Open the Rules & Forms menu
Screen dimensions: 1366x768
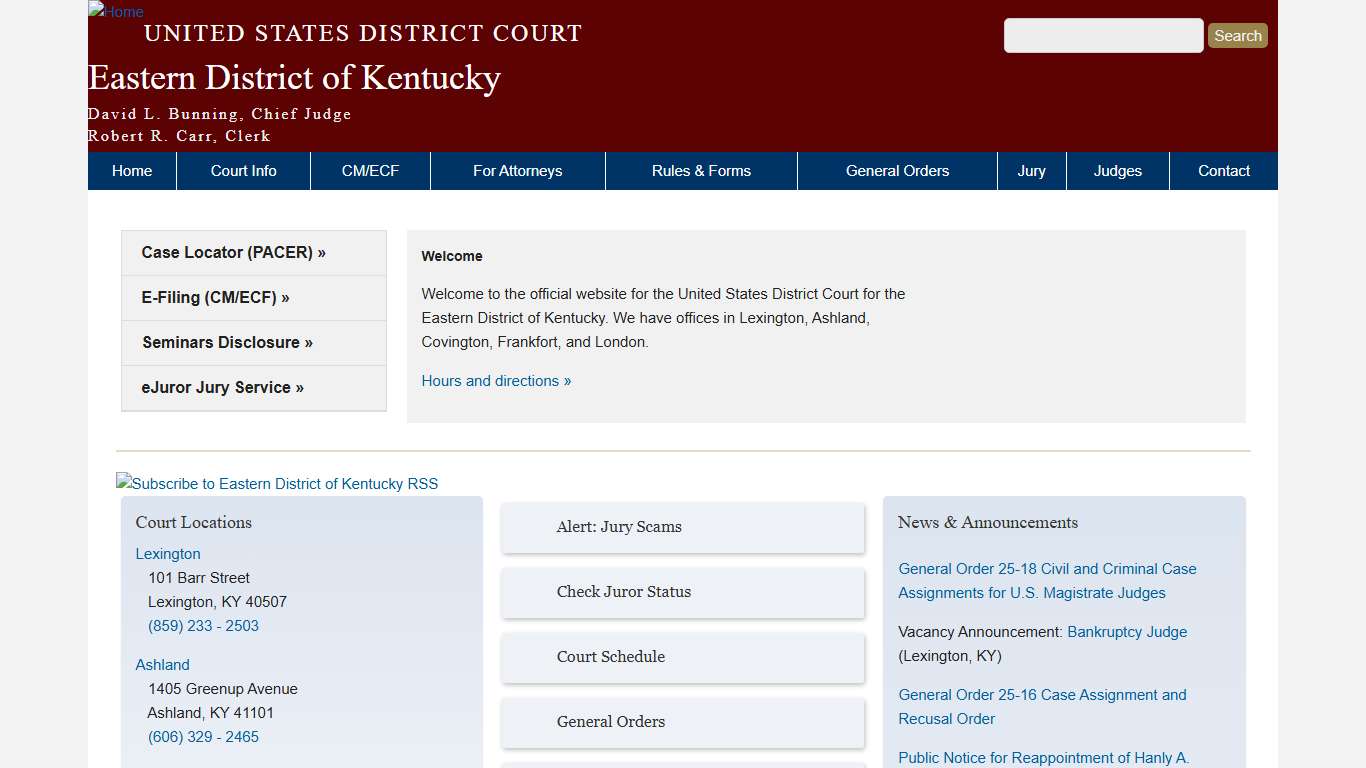[701, 170]
